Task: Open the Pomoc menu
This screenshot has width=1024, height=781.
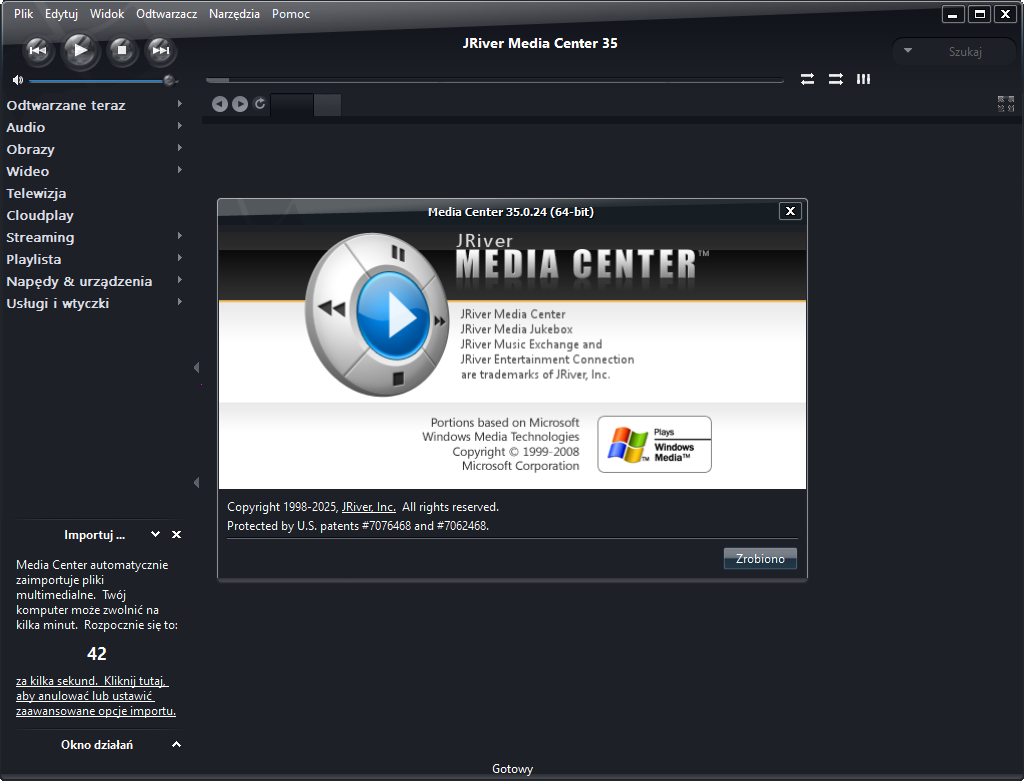Action: [x=291, y=14]
